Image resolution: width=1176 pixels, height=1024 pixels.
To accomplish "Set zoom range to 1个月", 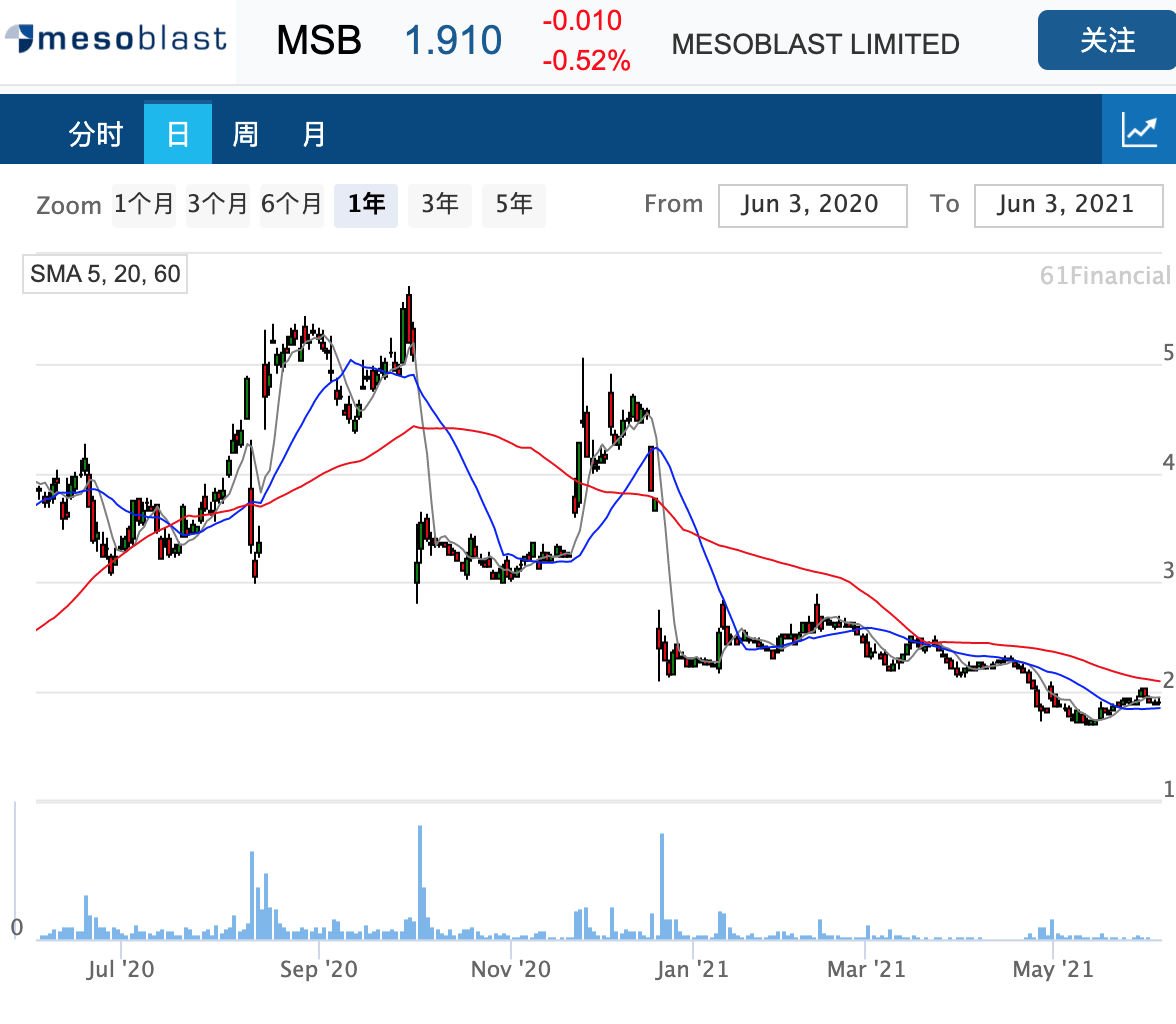I will point(143,204).
